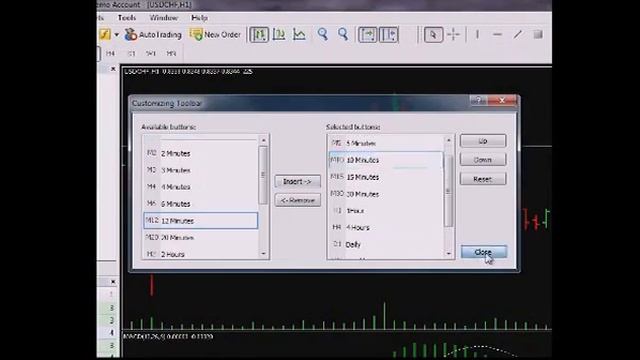Switch to H4 timeframe in toolbar
The height and width of the screenshot is (360, 640).
[x=110, y=53]
